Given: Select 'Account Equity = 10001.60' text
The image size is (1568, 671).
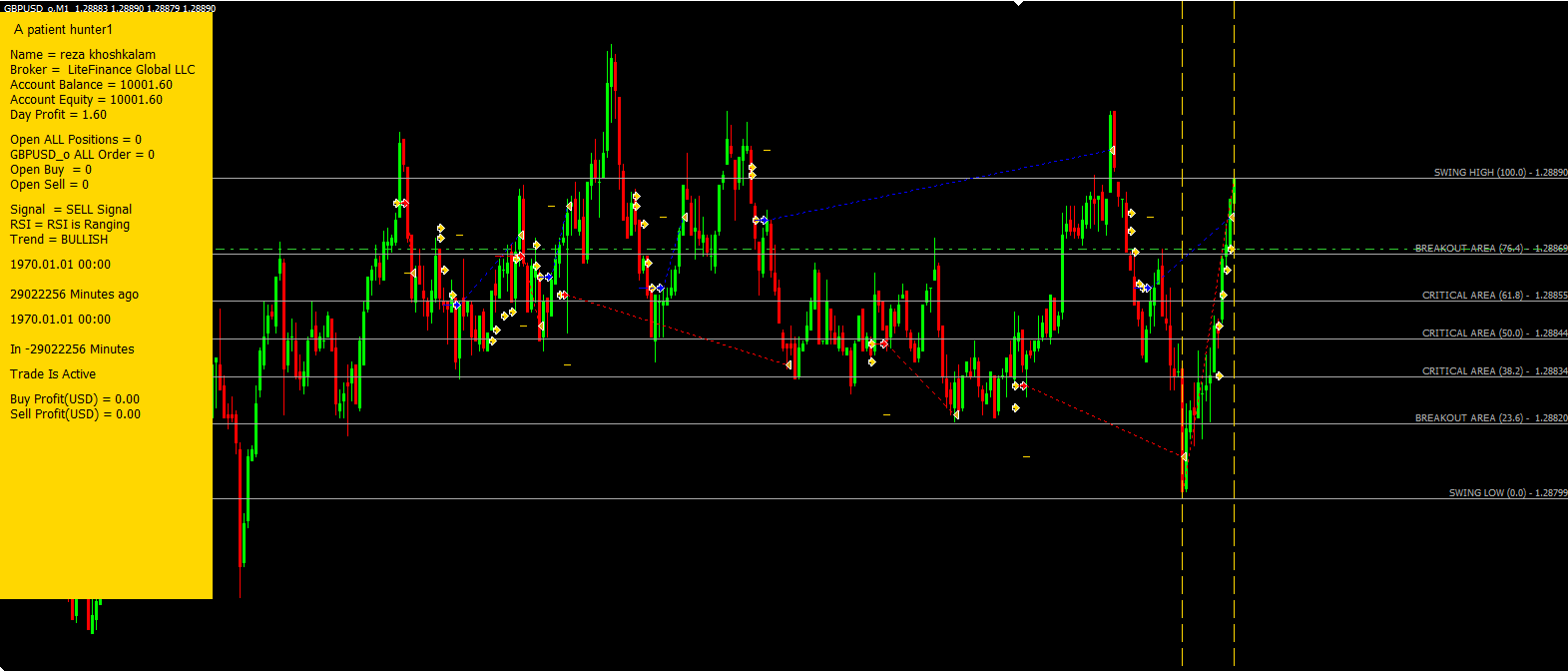Looking at the screenshot, I should click(86, 100).
